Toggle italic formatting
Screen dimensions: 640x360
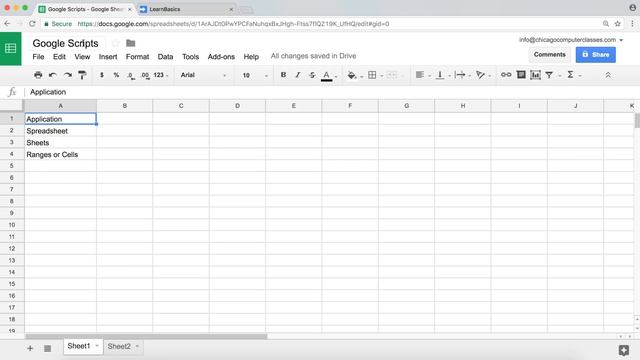coord(298,75)
